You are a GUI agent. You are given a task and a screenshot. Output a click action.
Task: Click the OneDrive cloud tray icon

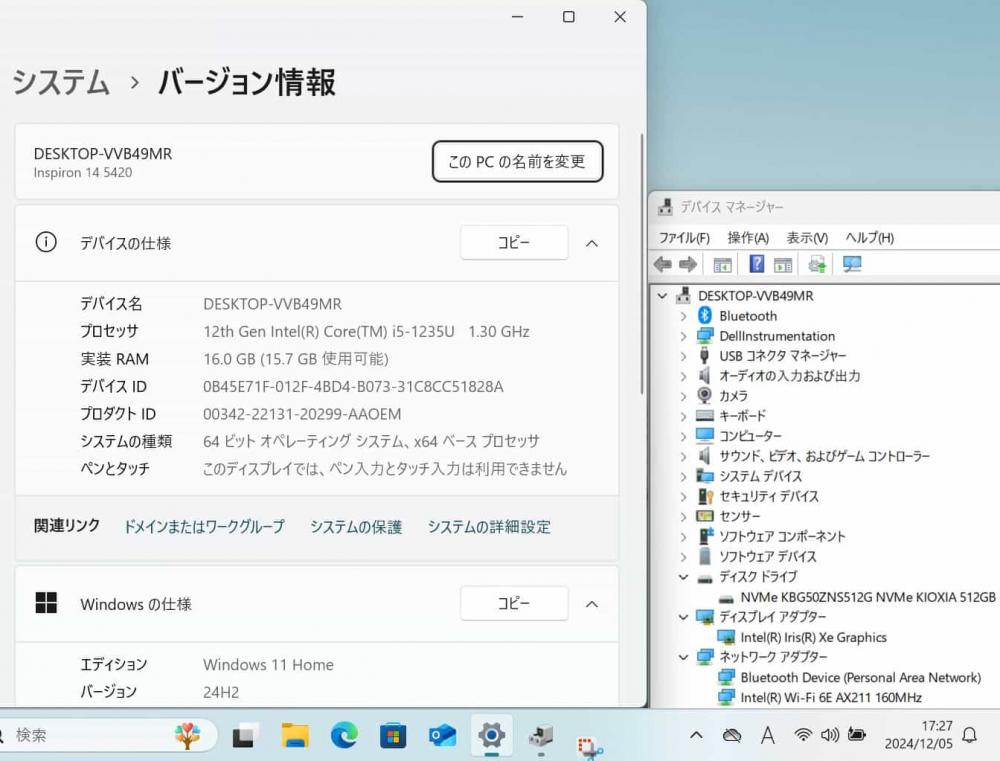pyautogui.click(x=732, y=735)
